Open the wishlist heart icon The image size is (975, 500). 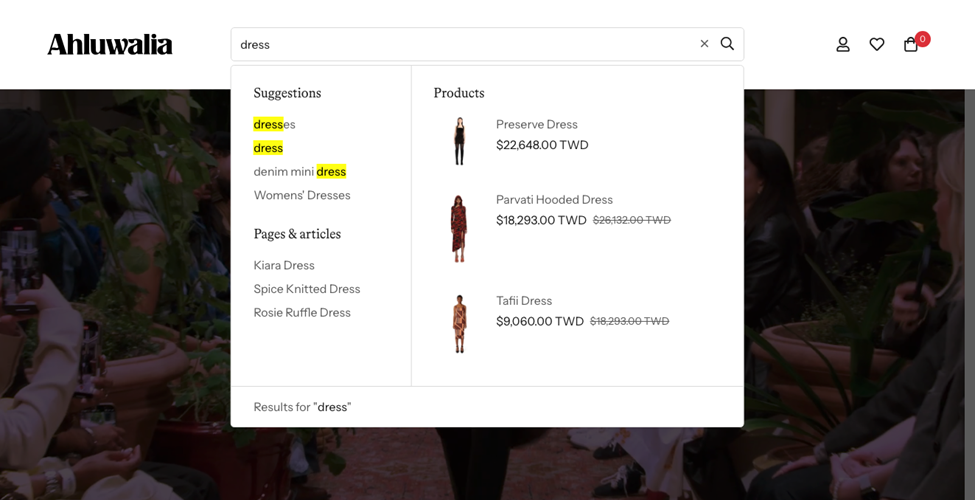(x=877, y=44)
